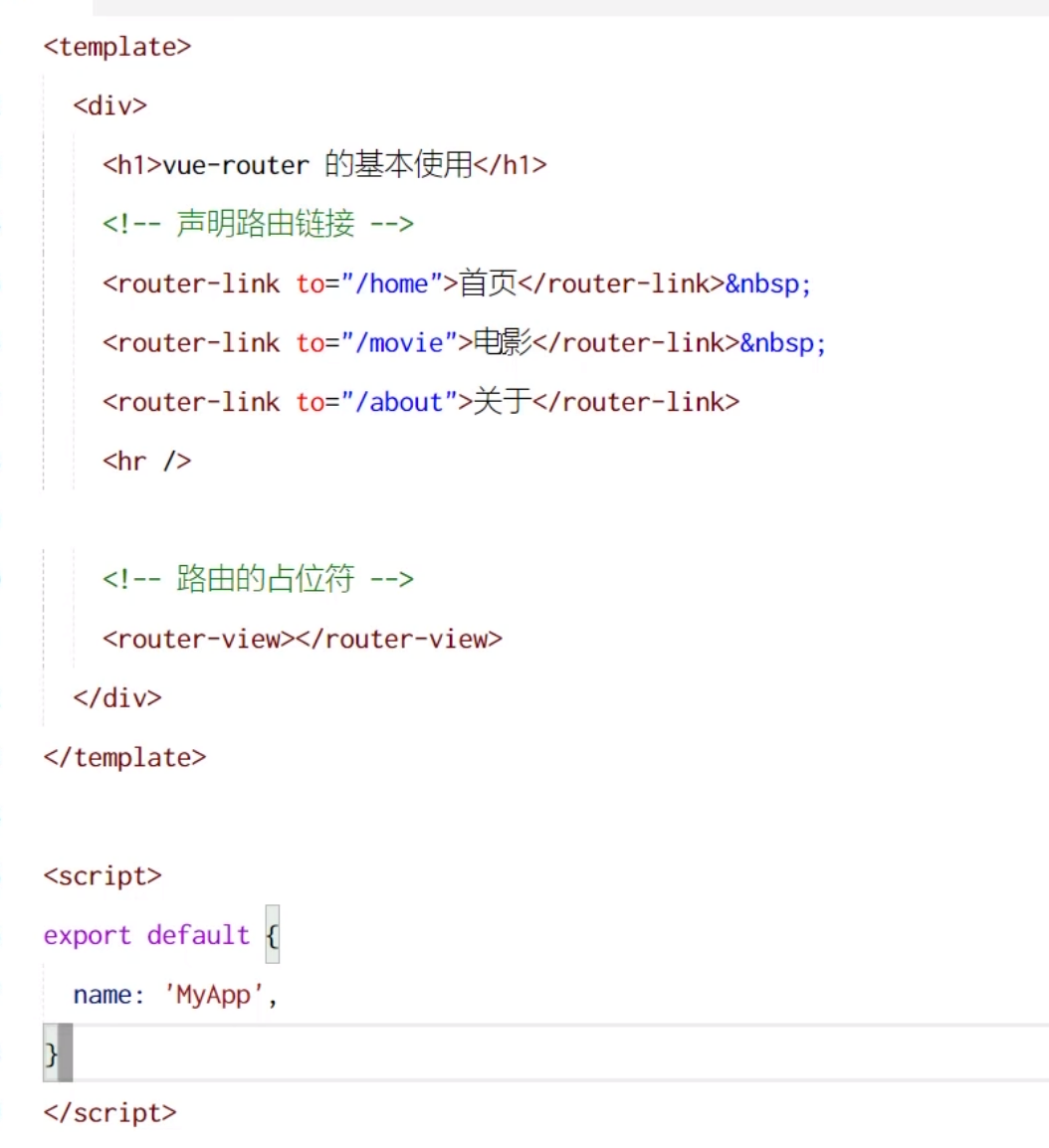Click the link text '关于'

pos(504,402)
